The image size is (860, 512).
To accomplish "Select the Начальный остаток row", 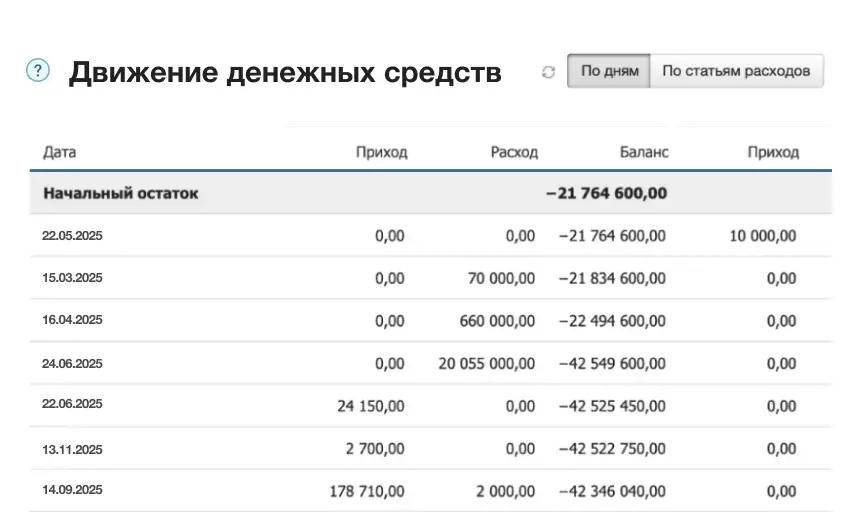I will pos(431,193).
